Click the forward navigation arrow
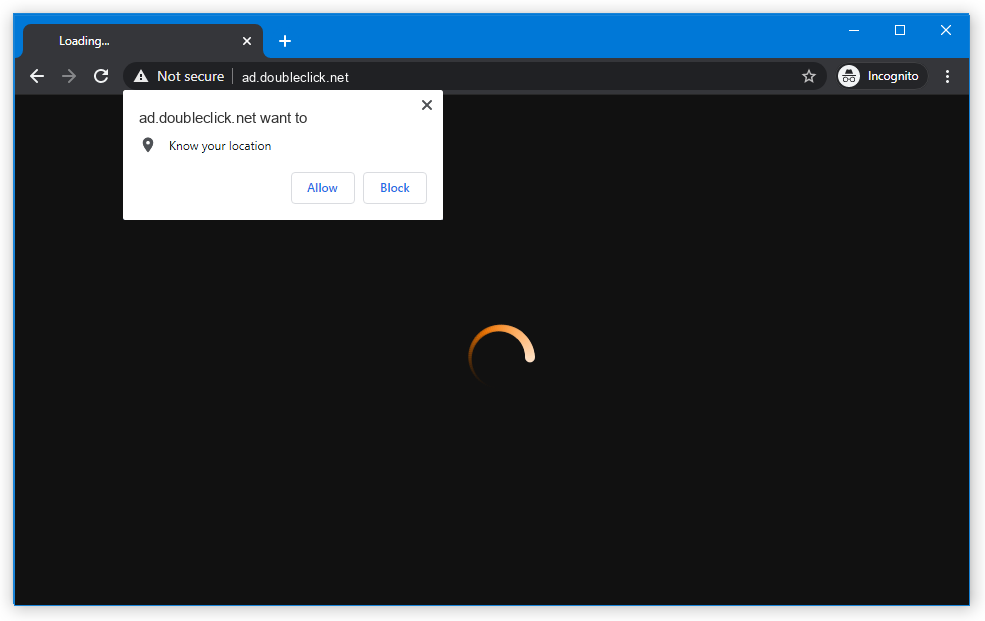Viewport: 985px width, 621px height. coord(68,76)
